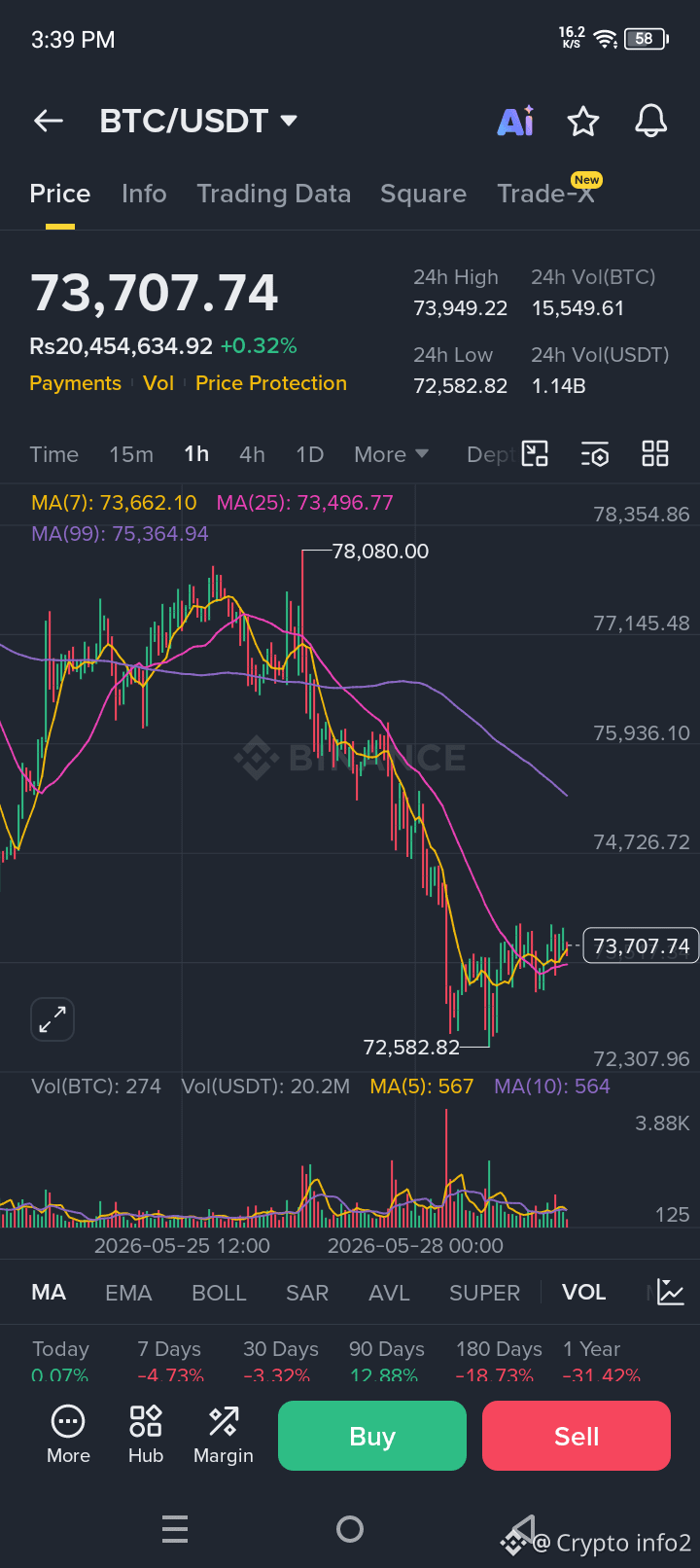
Task: Tap the 24h High value 73,949.22
Action: (x=461, y=308)
